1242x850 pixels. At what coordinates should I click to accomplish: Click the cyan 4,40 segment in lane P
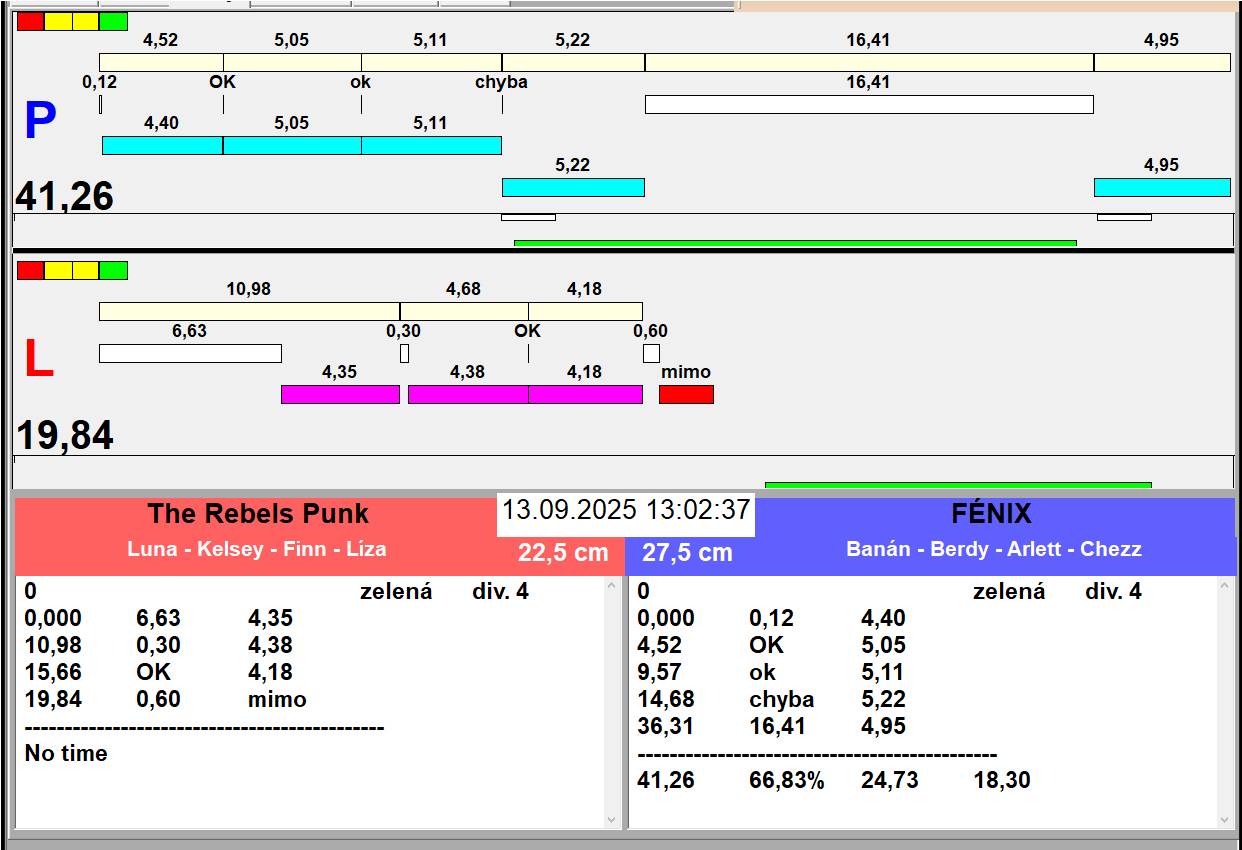[x=162, y=145]
